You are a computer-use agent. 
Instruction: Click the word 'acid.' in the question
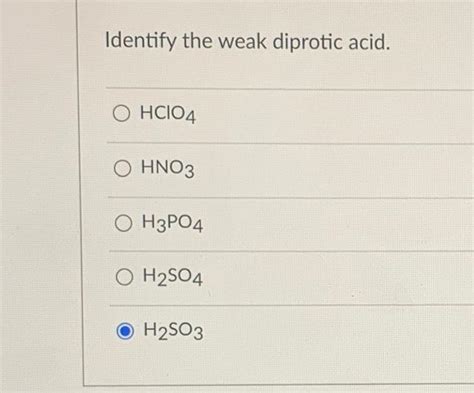[369, 43]
